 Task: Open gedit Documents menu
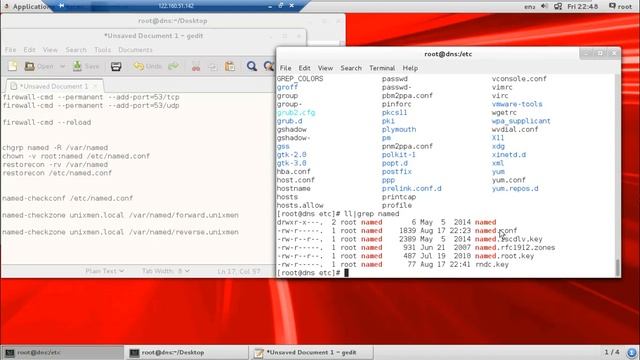point(135,50)
